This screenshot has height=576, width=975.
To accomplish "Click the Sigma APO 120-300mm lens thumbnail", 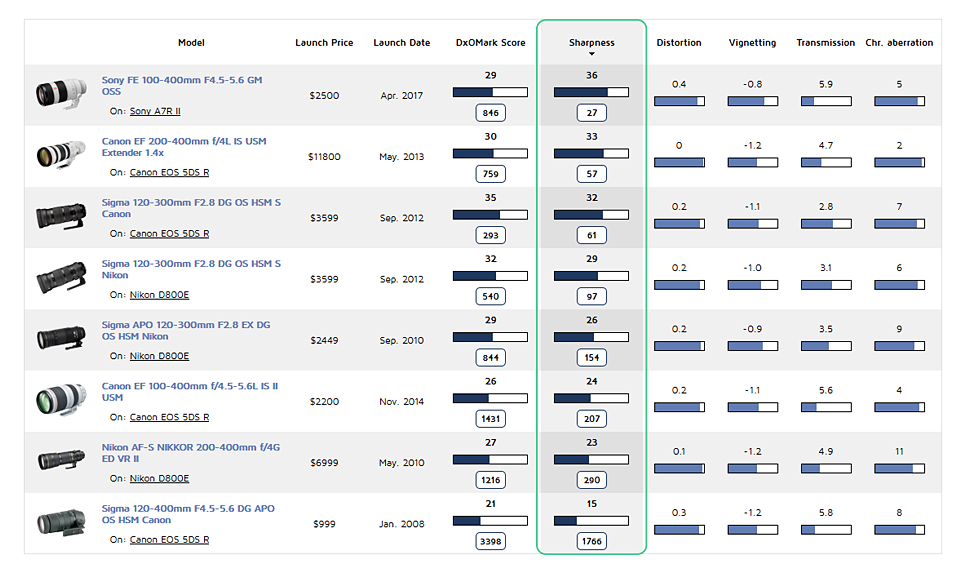I will point(61,338).
